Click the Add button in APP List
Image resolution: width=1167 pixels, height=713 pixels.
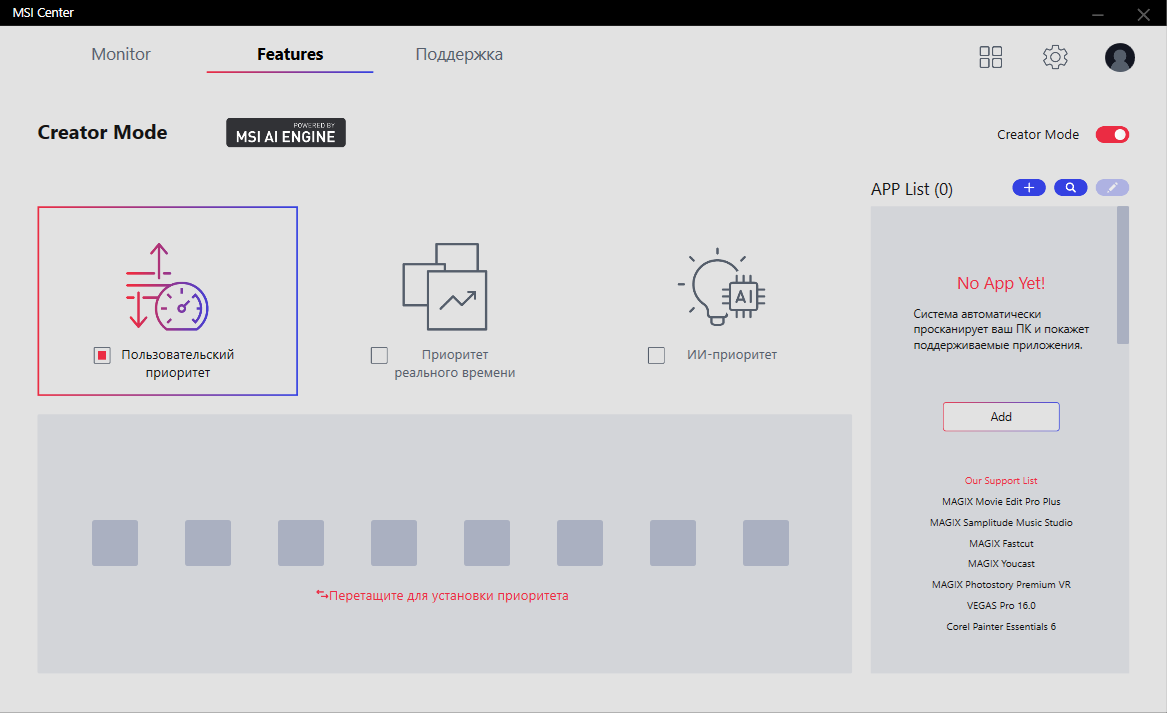(1001, 417)
